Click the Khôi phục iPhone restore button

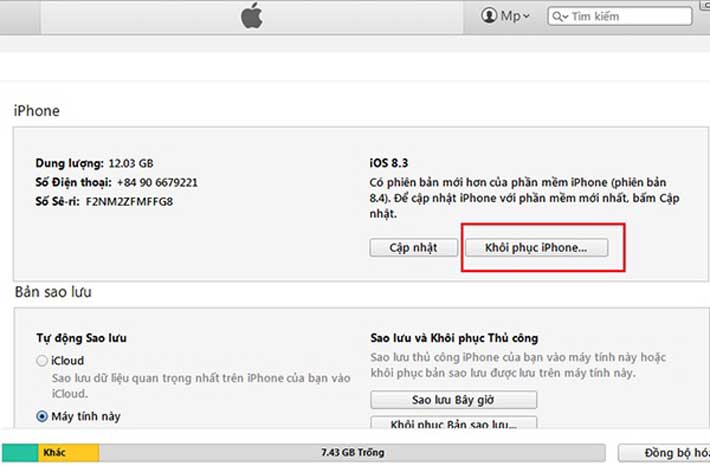click(537, 248)
